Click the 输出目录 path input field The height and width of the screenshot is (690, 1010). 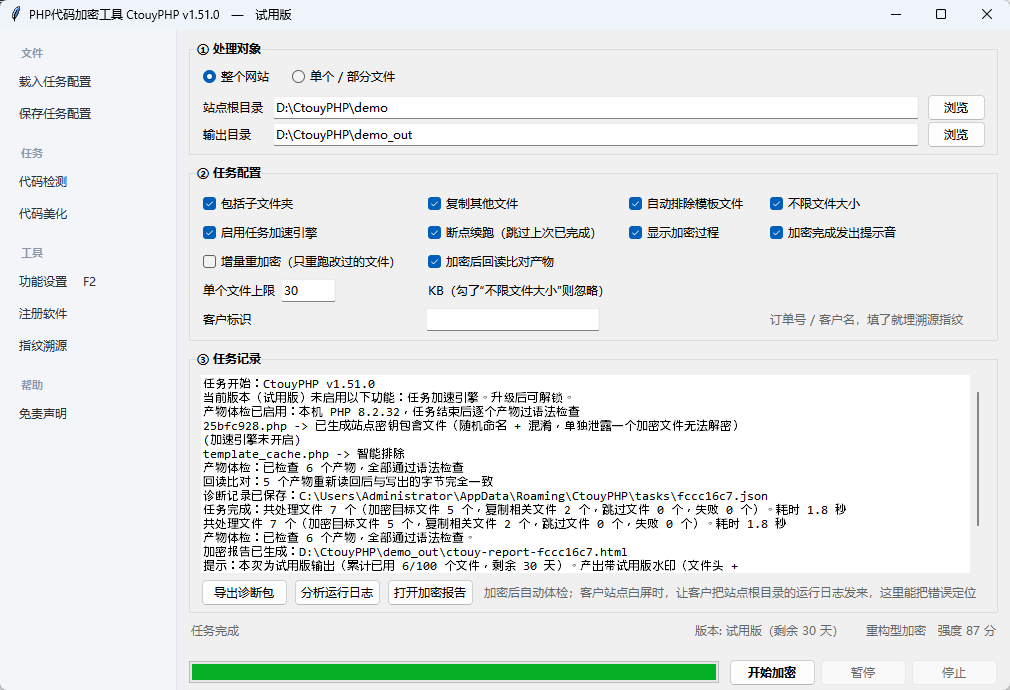pyautogui.click(x=596, y=135)
